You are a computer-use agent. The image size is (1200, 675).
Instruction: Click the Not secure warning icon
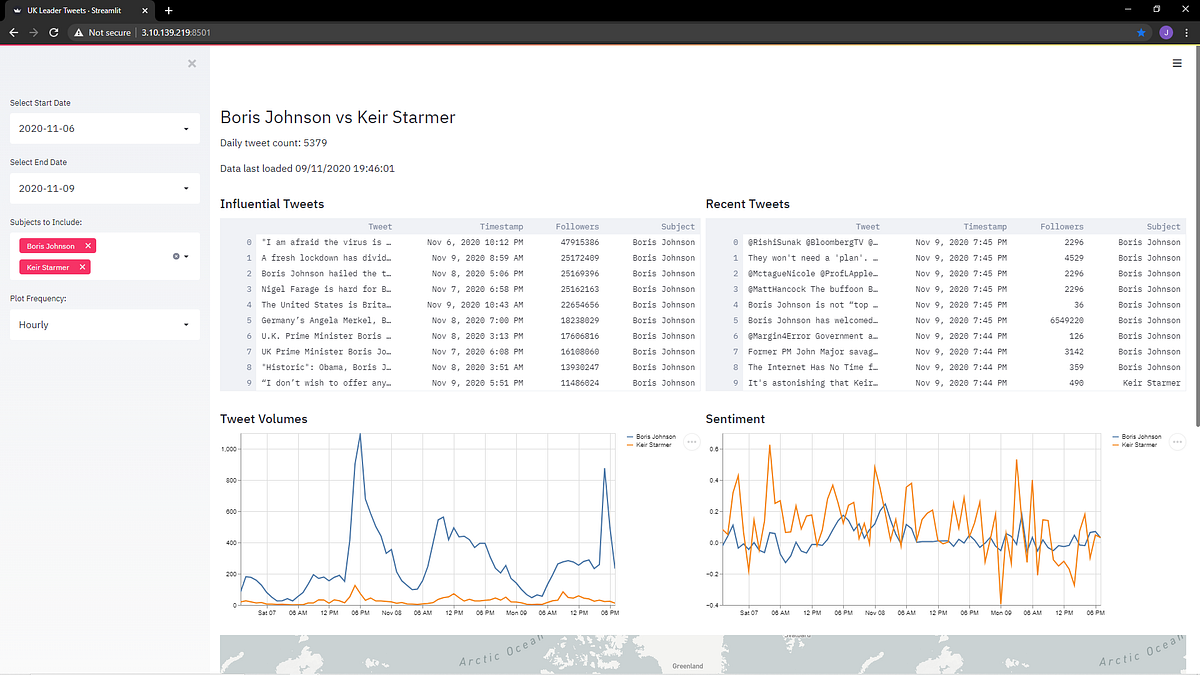click(x=78, y=32)
